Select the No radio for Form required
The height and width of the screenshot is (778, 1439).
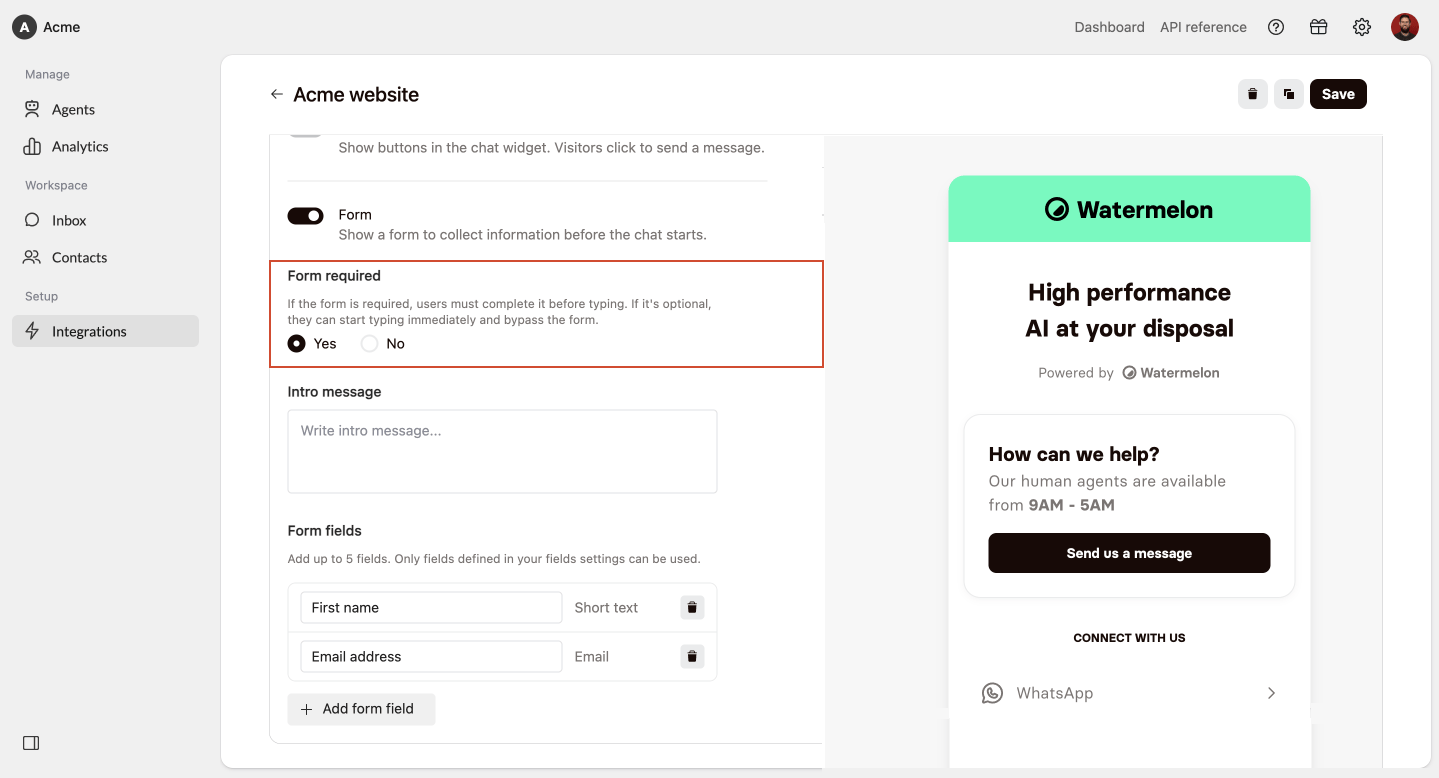click(x=370, y=343)
